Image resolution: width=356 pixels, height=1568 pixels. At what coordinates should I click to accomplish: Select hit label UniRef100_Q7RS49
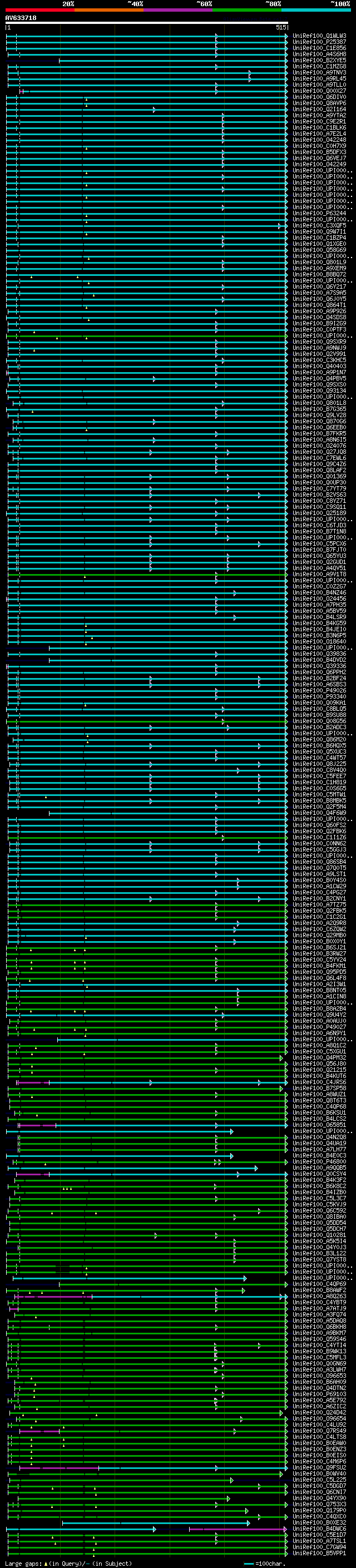click(x=319, y=1431)
